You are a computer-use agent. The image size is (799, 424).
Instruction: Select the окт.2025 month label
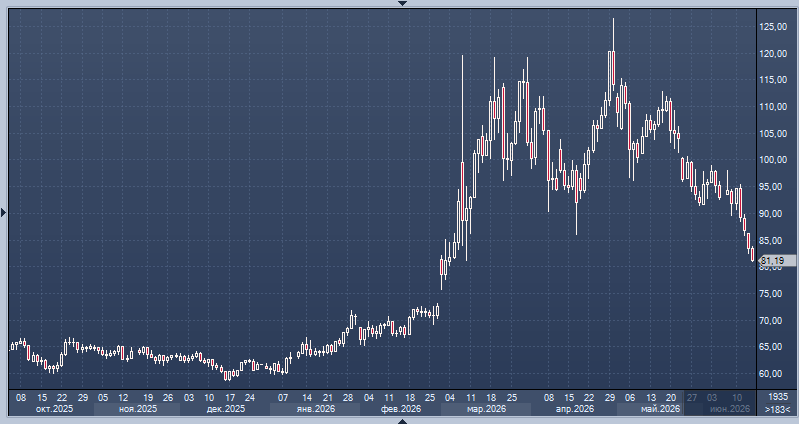tap(55, 409)
